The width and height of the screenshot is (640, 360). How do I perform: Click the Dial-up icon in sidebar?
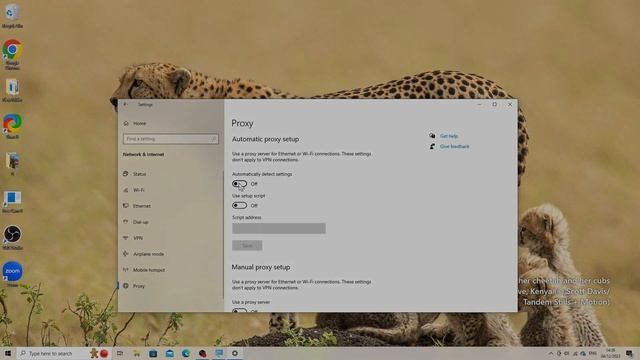point(126,222)
